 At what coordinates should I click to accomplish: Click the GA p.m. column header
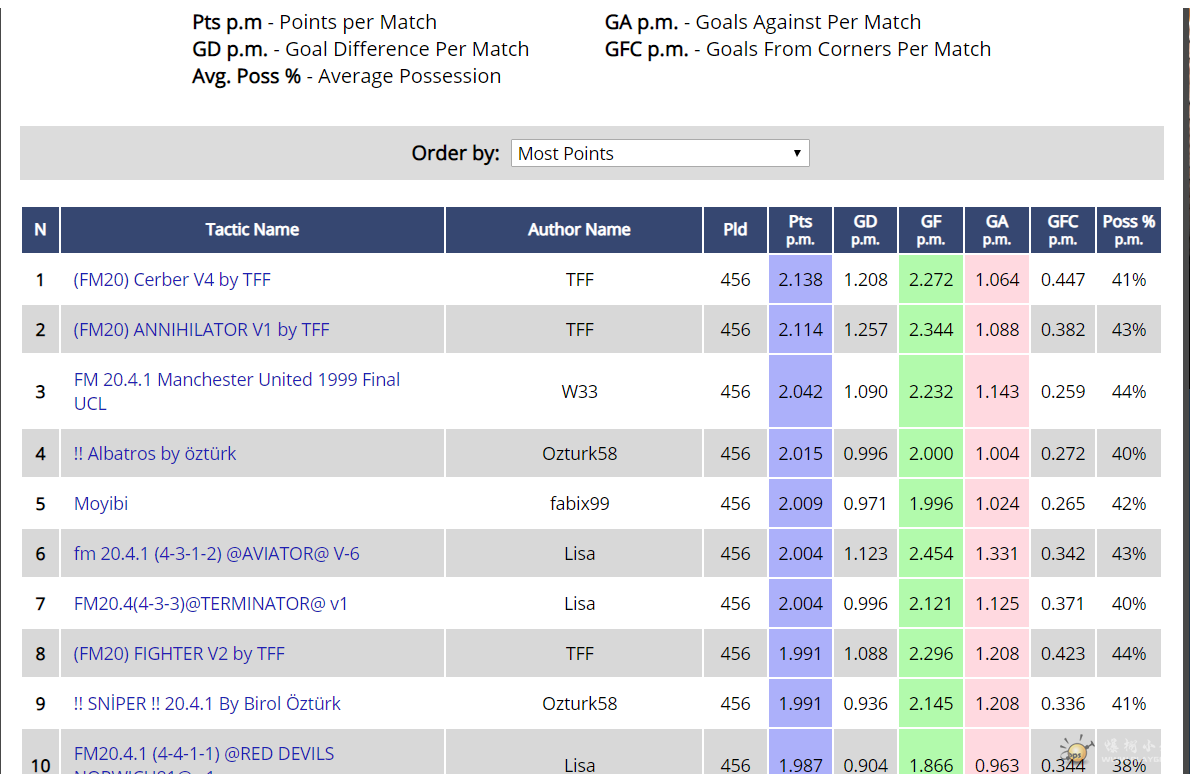click(997, 230)
